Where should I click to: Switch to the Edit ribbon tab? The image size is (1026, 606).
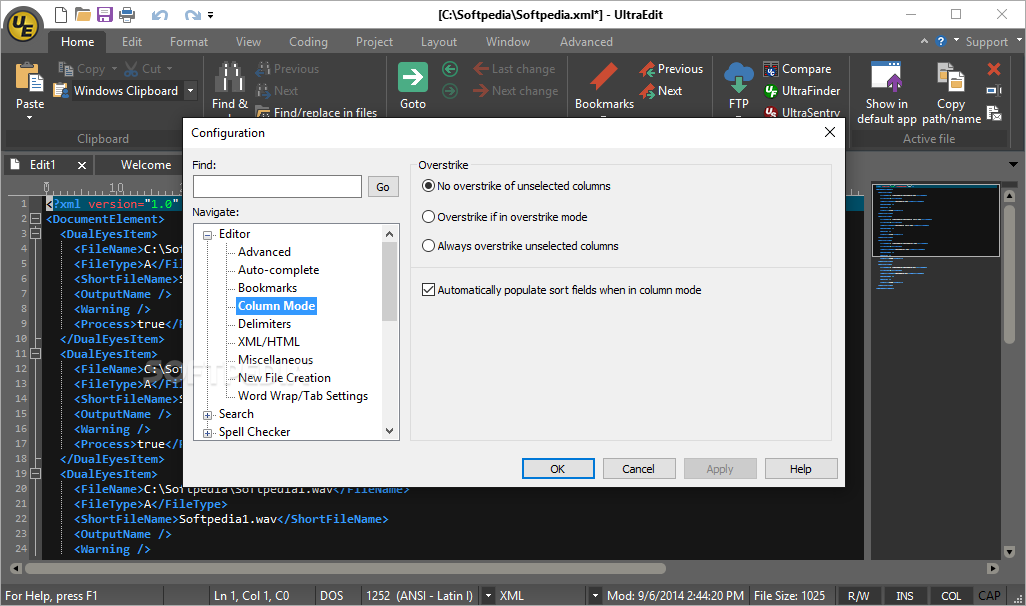(x=132, y=42)
